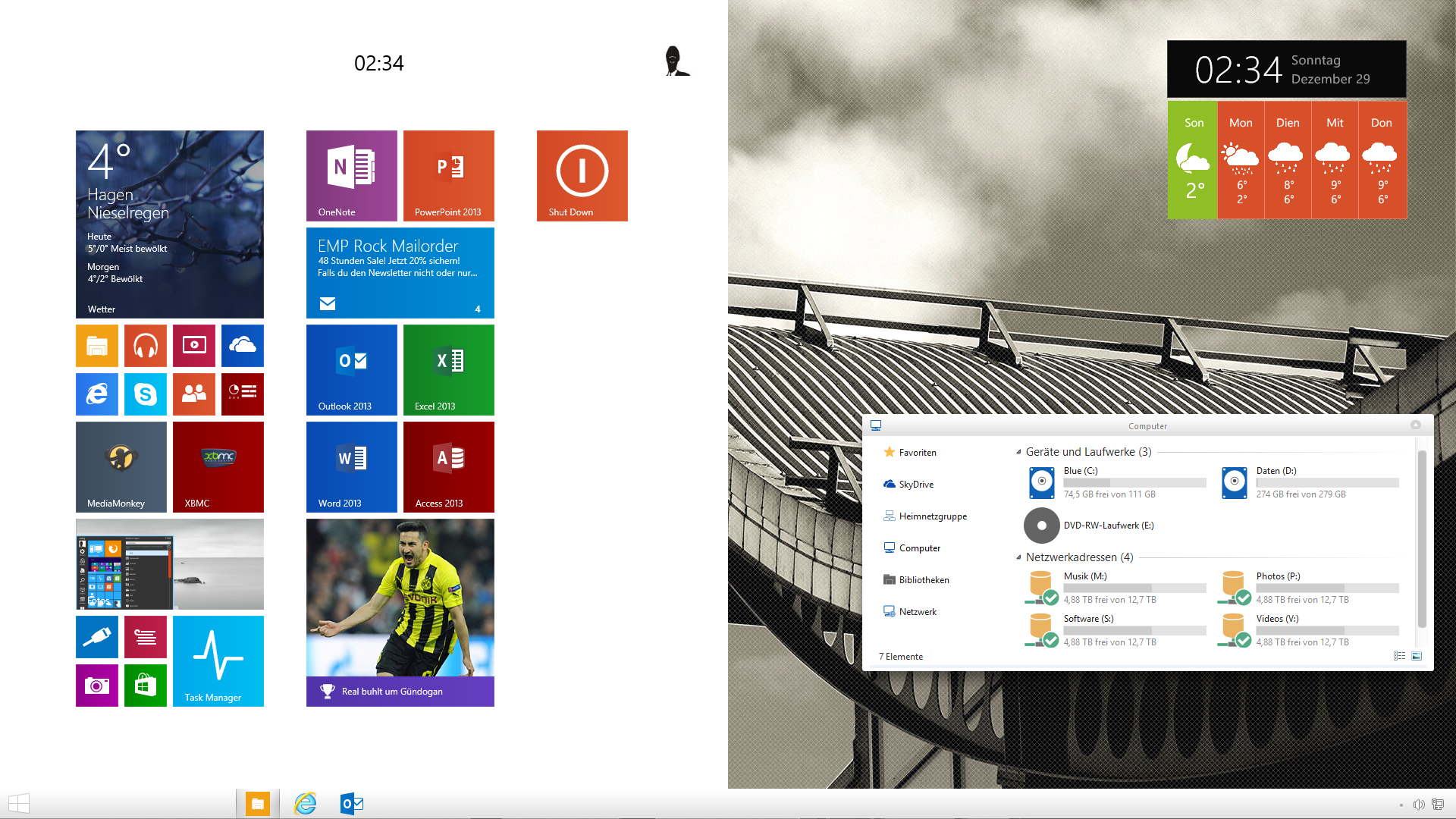Click the user profile silhouette picture
Viewport: 1456px width, 819px height.
coord(676,61)
